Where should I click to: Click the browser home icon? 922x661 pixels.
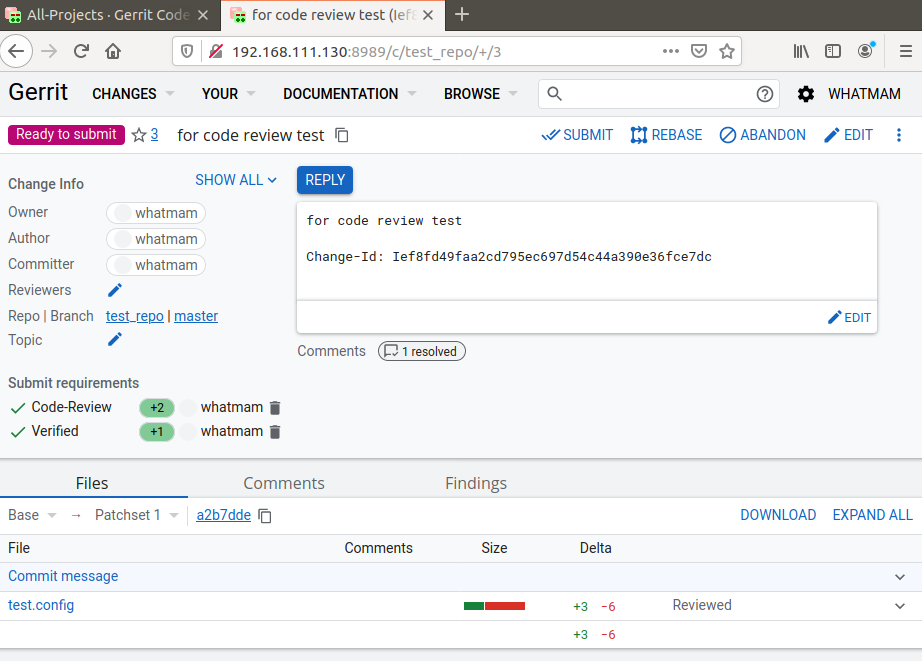pyautogui.click(x=113, y=52)
